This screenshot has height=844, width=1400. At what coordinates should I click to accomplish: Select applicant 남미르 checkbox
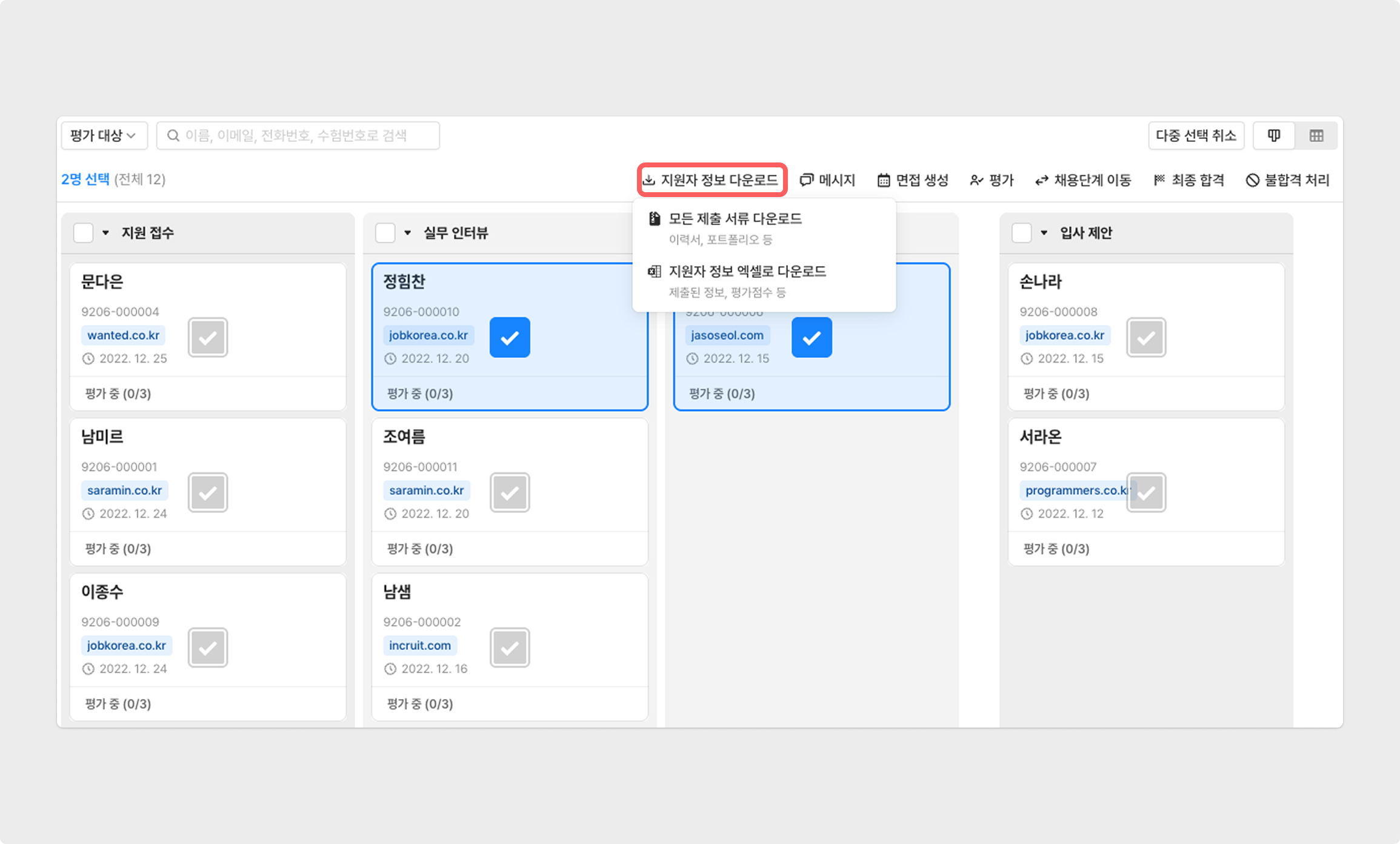[208, 492]
